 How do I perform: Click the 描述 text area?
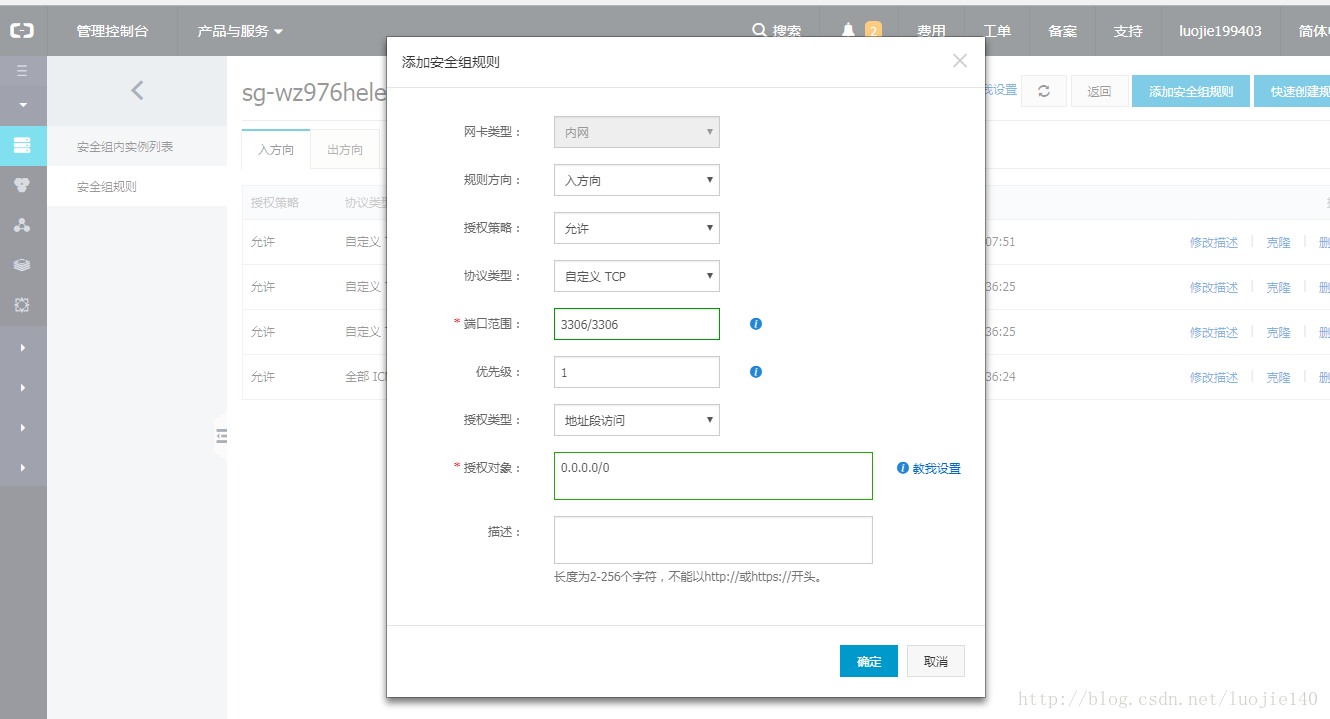(713, 540)
